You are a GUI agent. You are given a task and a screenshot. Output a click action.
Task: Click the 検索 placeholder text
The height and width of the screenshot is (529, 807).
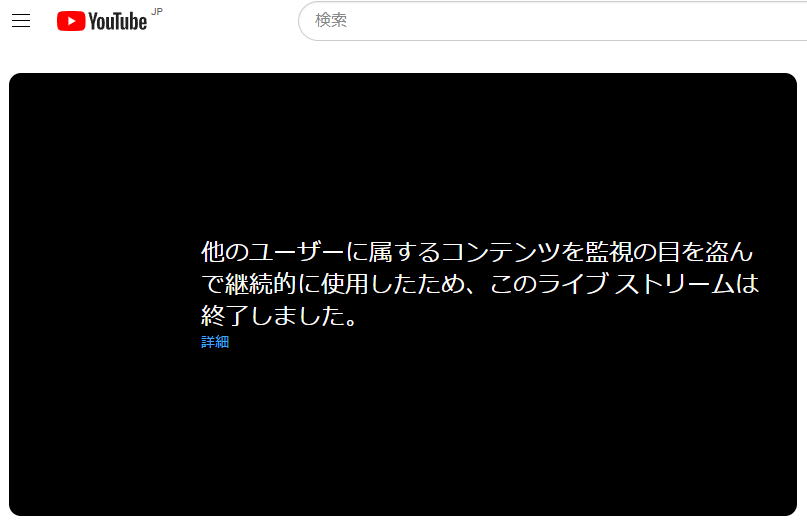331,20
